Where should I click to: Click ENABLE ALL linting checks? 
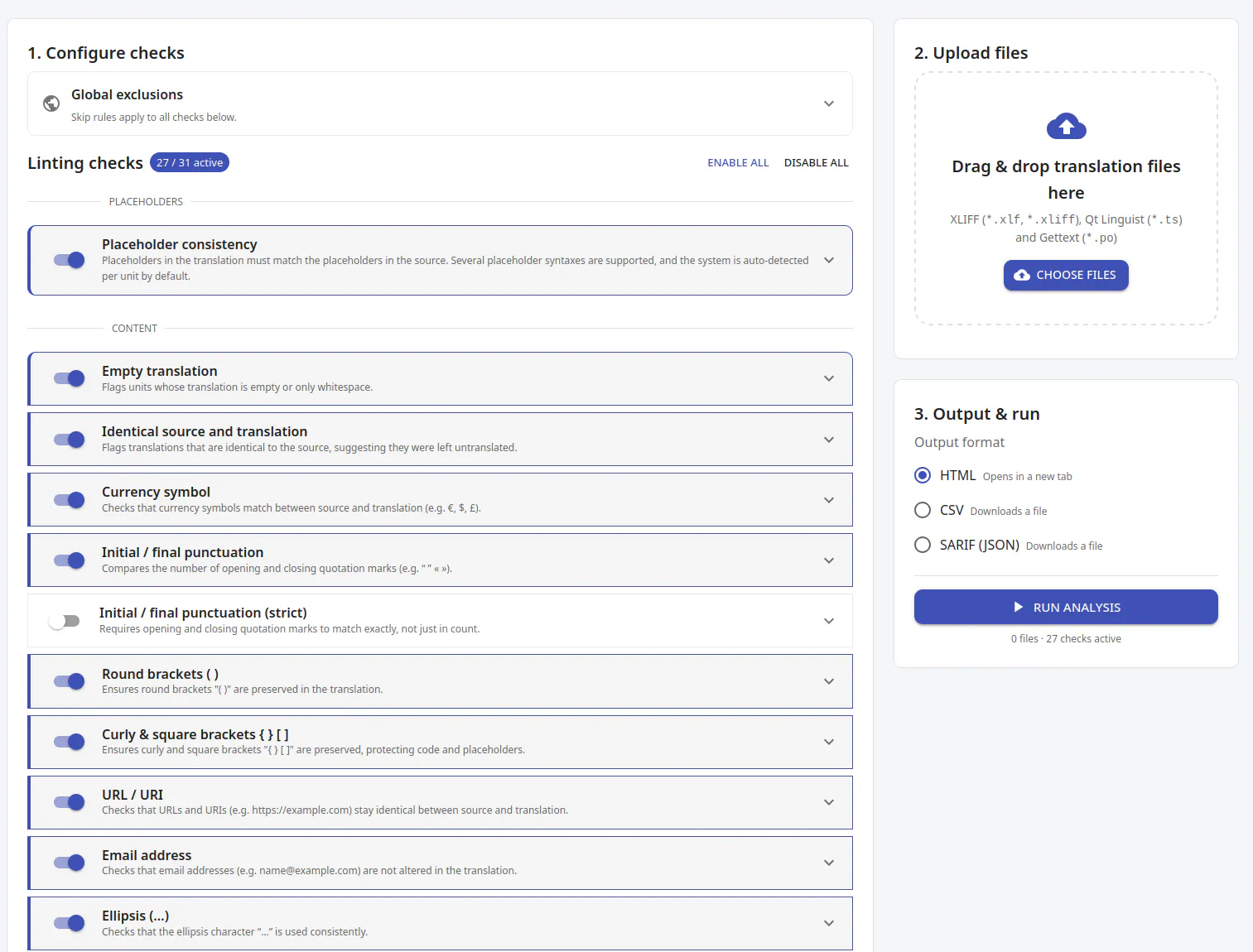[x=738, y=163]
